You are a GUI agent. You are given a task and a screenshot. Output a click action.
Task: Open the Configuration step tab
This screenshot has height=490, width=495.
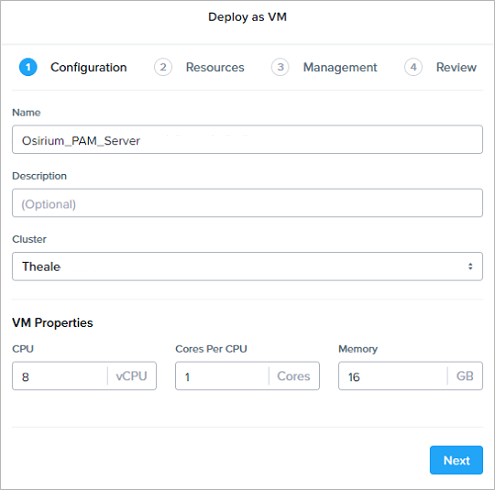point(89,67)
